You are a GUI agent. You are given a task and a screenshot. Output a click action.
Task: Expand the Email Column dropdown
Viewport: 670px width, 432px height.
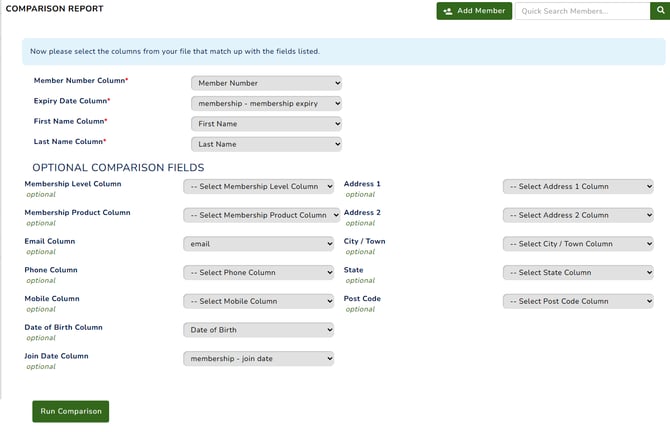pos(258,244)
